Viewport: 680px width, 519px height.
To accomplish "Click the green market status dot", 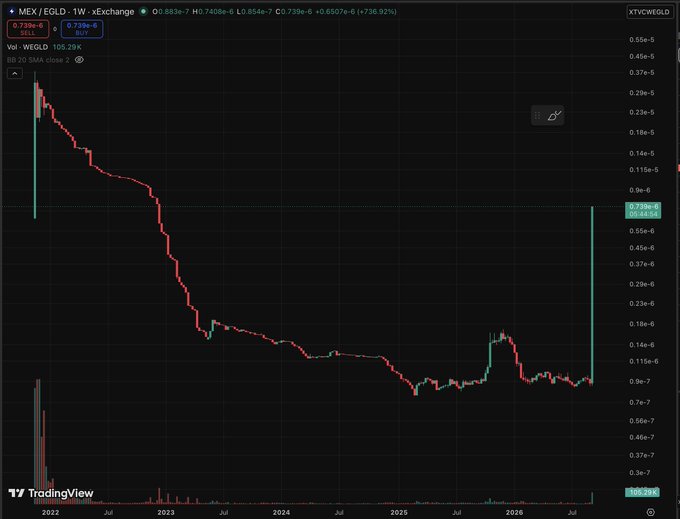I will click(143, 11).
